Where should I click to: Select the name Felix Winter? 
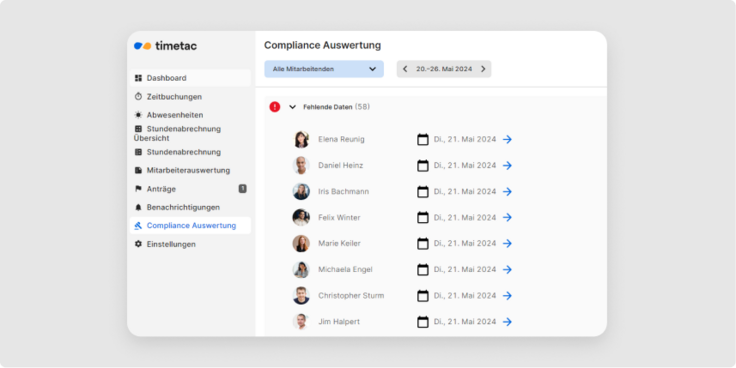[339, 217]
